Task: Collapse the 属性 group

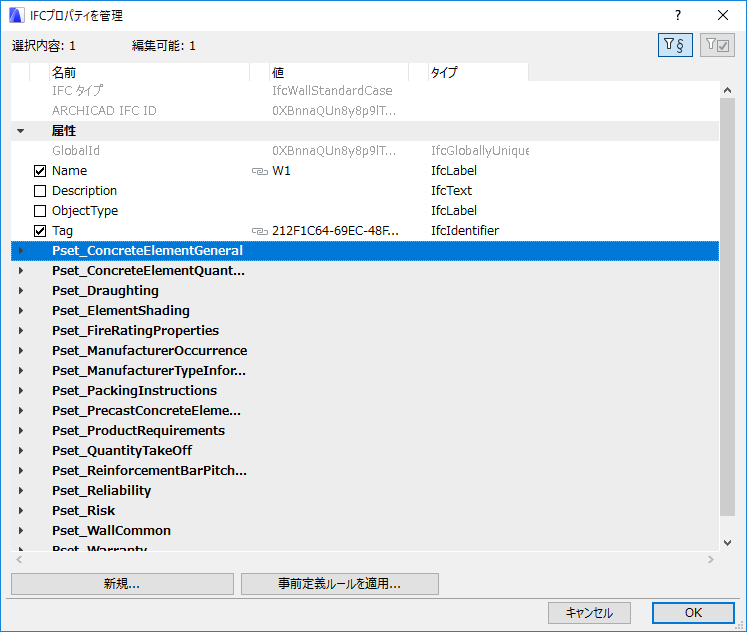Action: pyautogui.click(x=20, y=131)
